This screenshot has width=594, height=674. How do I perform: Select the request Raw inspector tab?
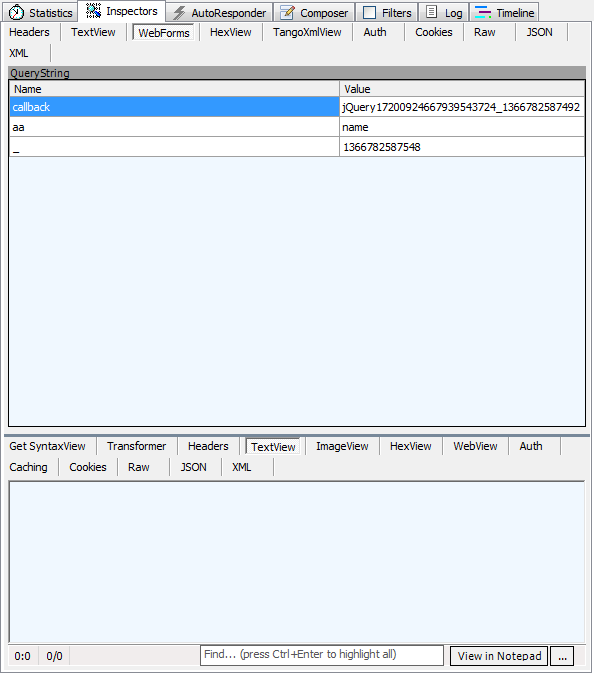coord(484,32)
